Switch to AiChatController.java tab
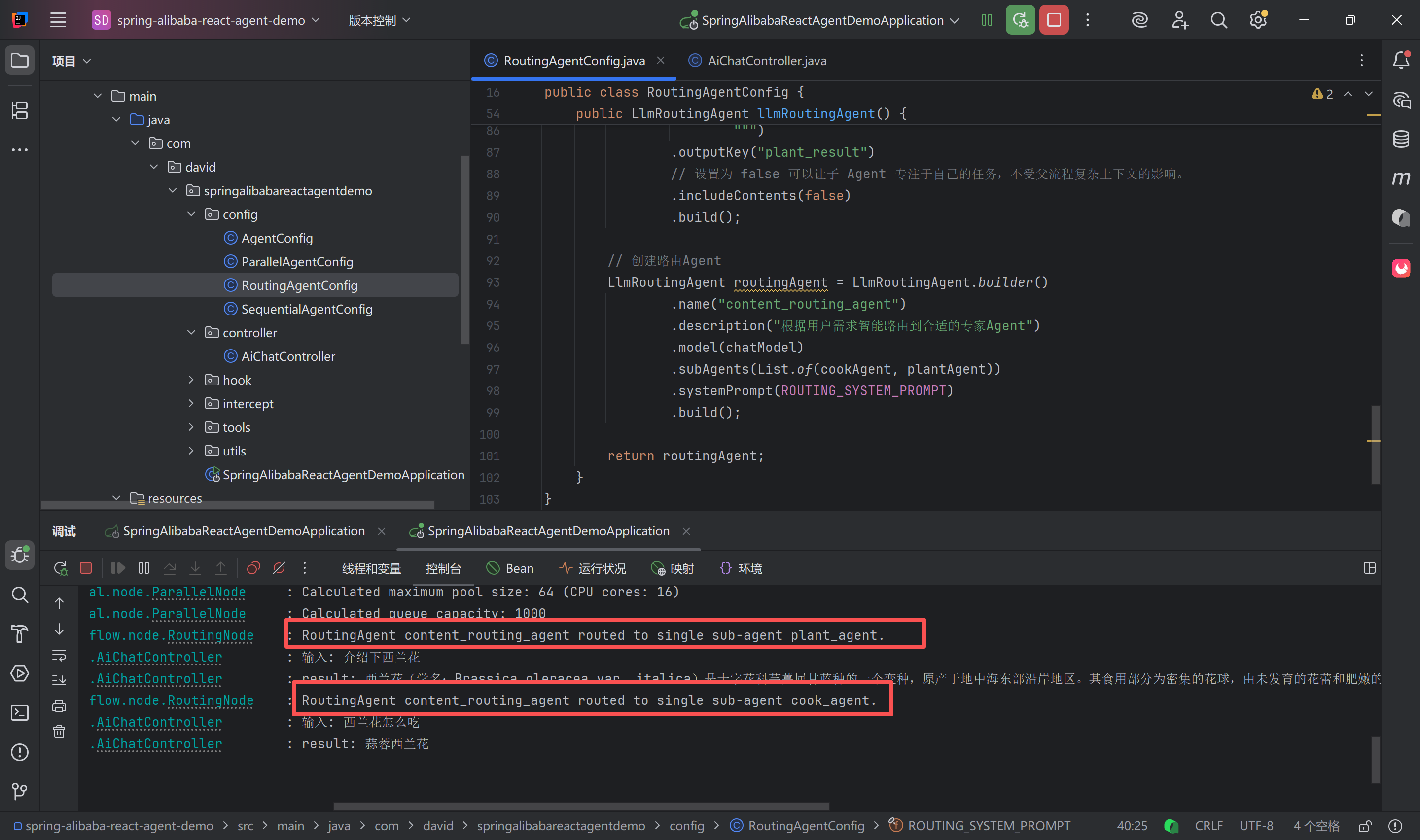Screen dimensions: 1420x840 758,60
